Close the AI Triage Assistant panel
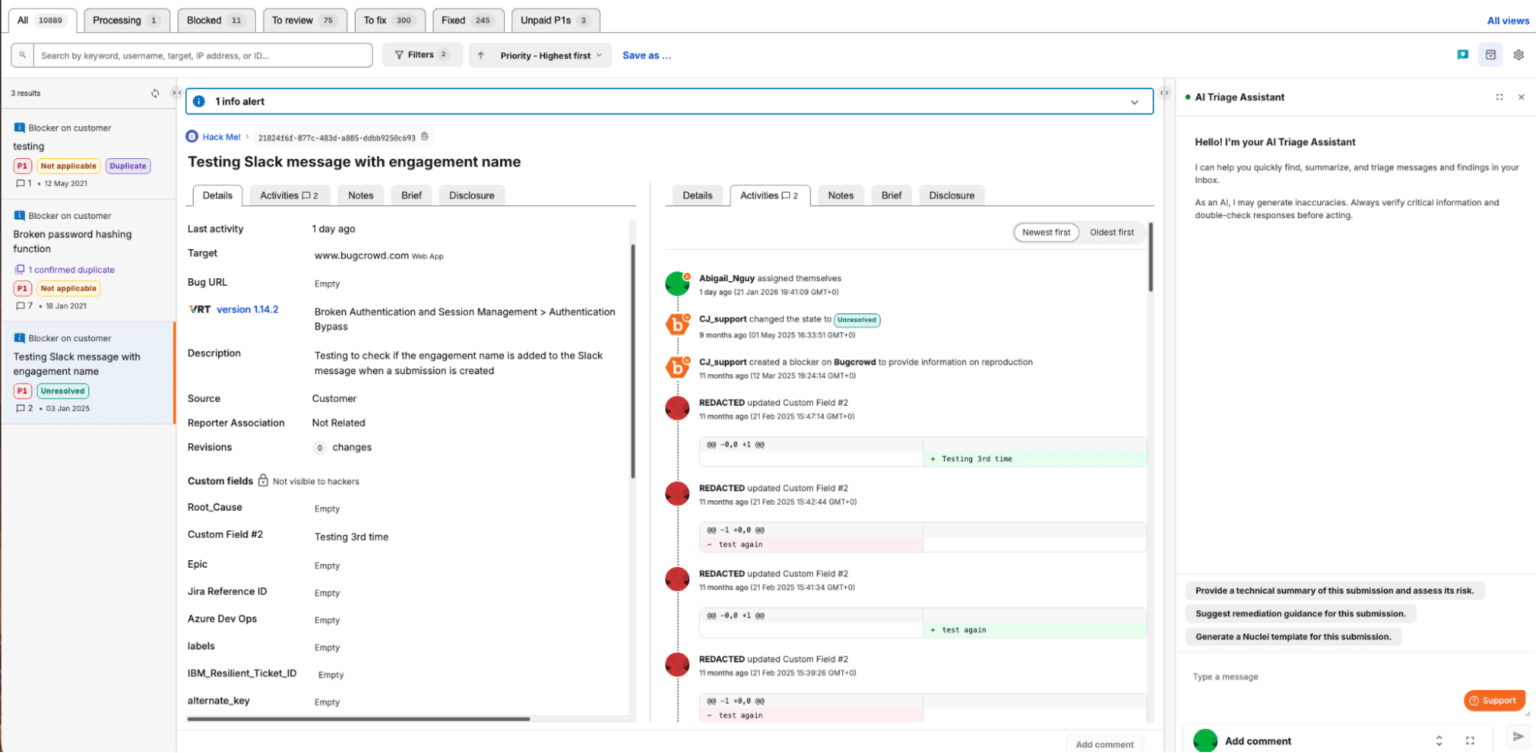This screenshot has height=753, width=1536. (x=1521, y=97)
